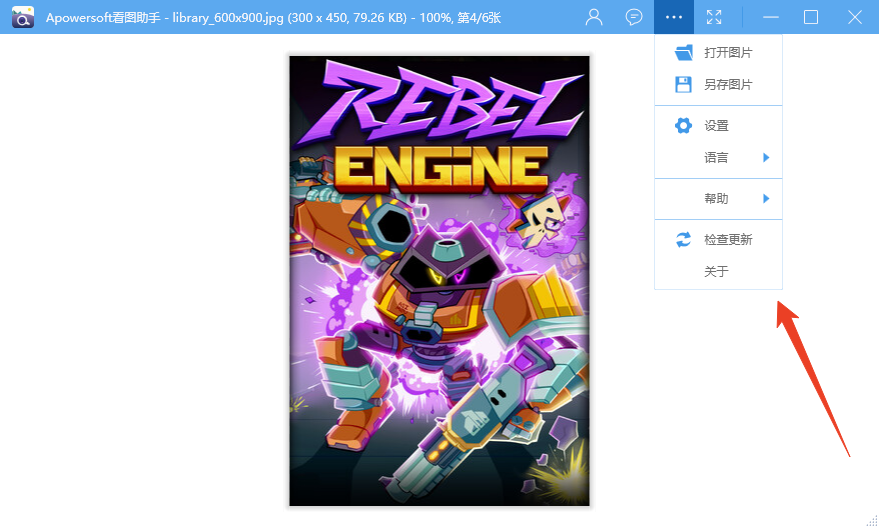Click the Apowersoft app logo icon
The height and width of the screenshot is (528, 879).
point(23,17)
